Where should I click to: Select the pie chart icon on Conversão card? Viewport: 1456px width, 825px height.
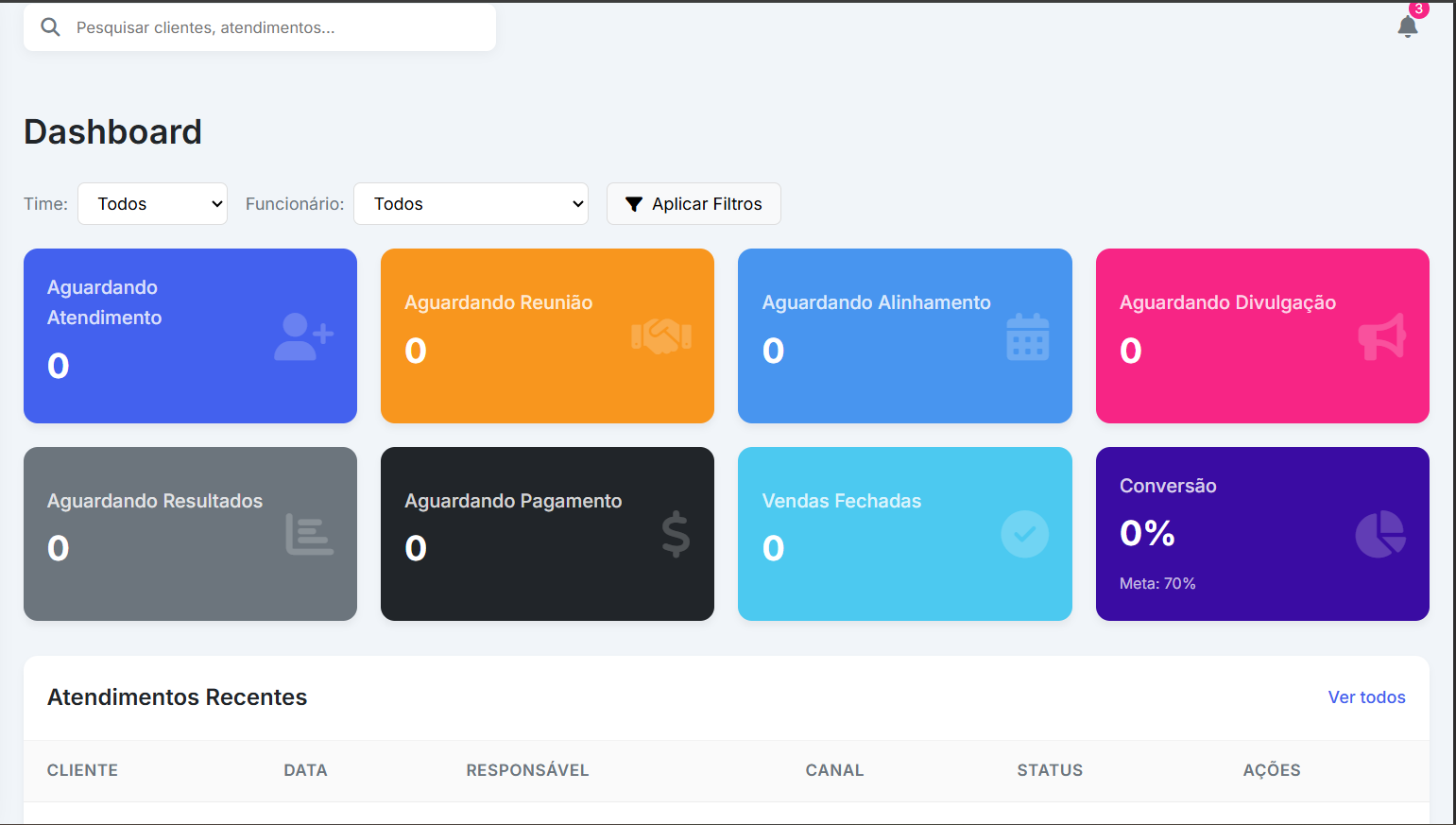coord(1381,534)
